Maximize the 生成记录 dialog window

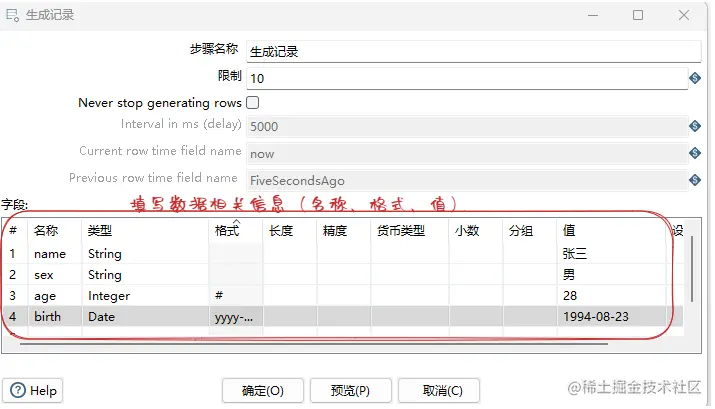pyautogui.click(x=638, y=15)
